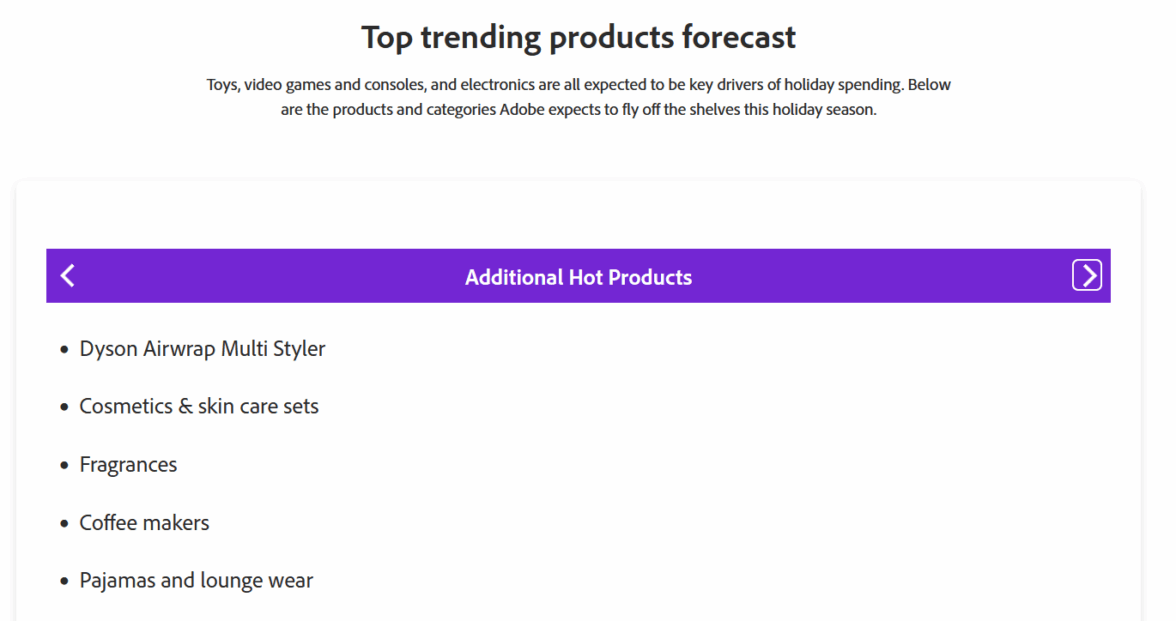Select "Pajamas and lounge wear" in list
Screen dimensions: 1176x621
click(196, 581)
